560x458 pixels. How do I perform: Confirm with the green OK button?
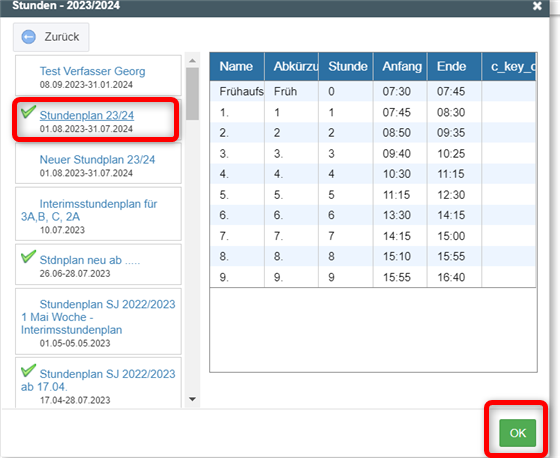[518, 433]
